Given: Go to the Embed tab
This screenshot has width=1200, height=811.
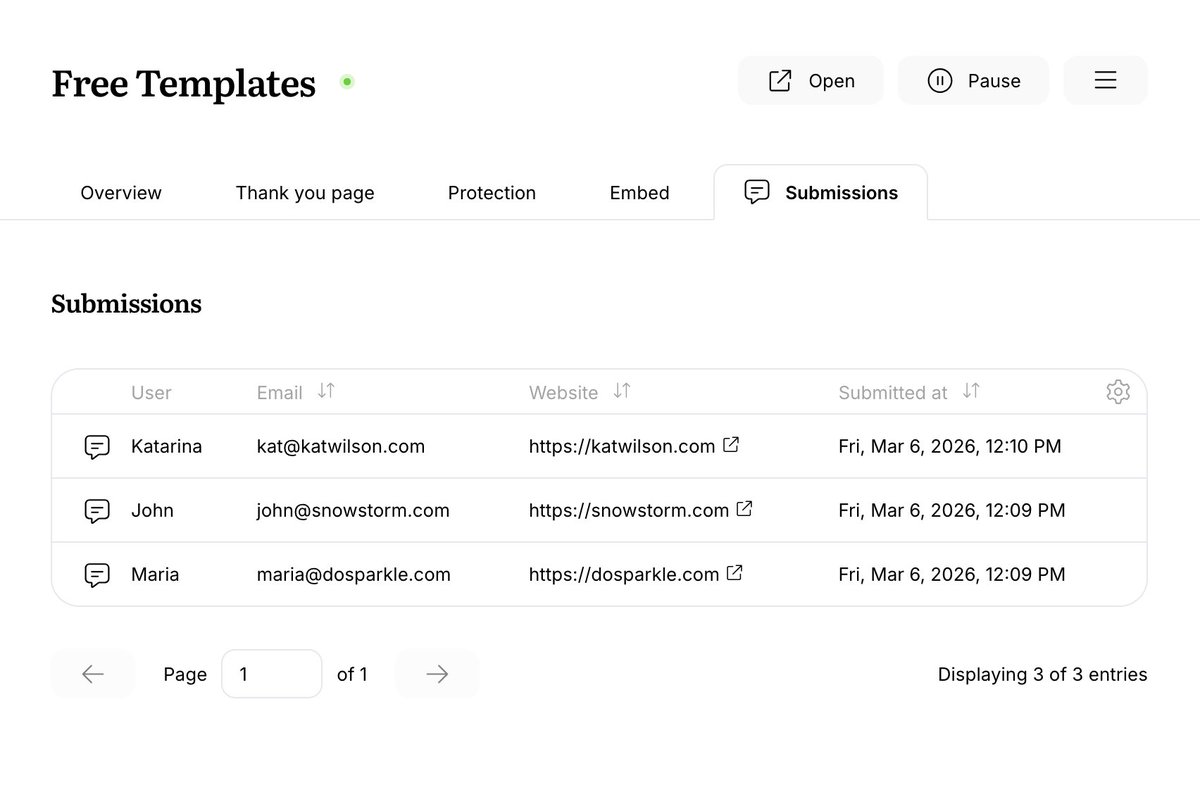Looking at the screenshot, I should [640, 193].
